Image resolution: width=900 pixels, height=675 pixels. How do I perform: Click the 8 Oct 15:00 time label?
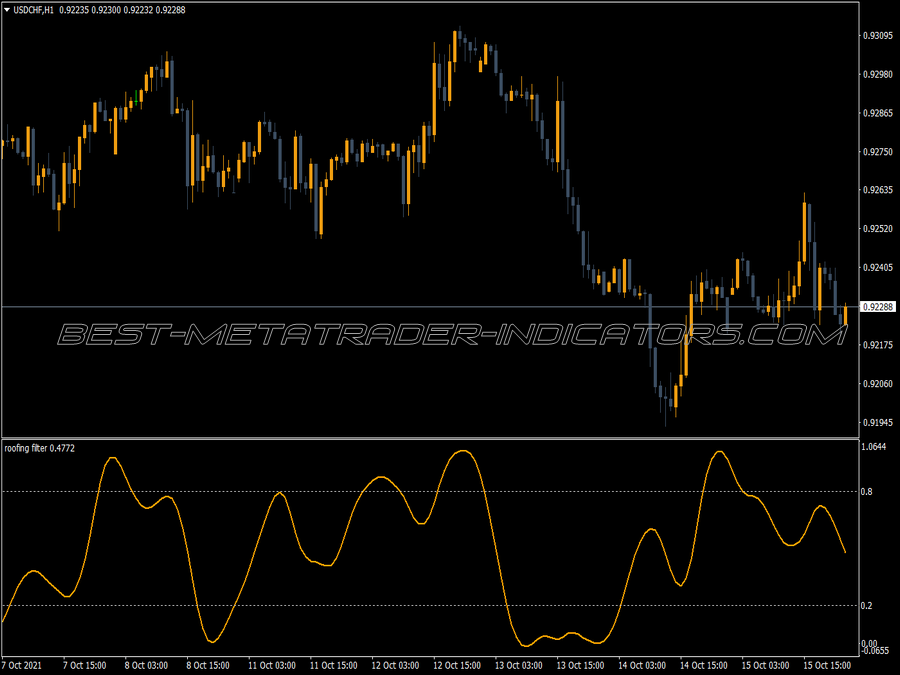point(208,665)
